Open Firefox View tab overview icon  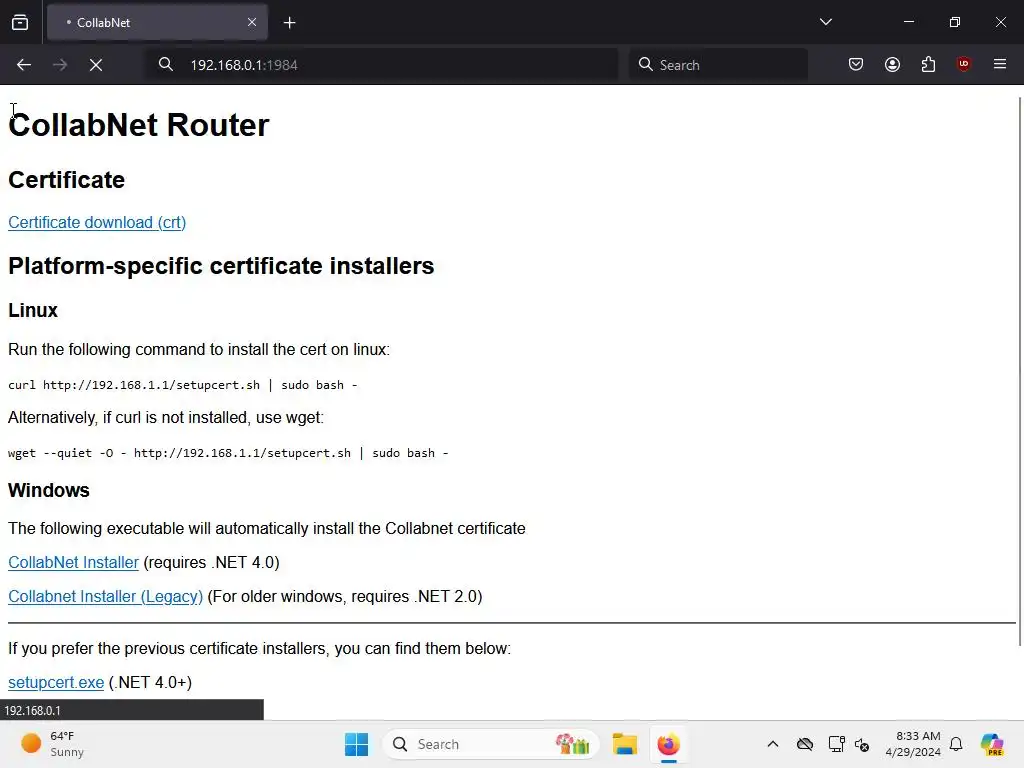[20, 22]
